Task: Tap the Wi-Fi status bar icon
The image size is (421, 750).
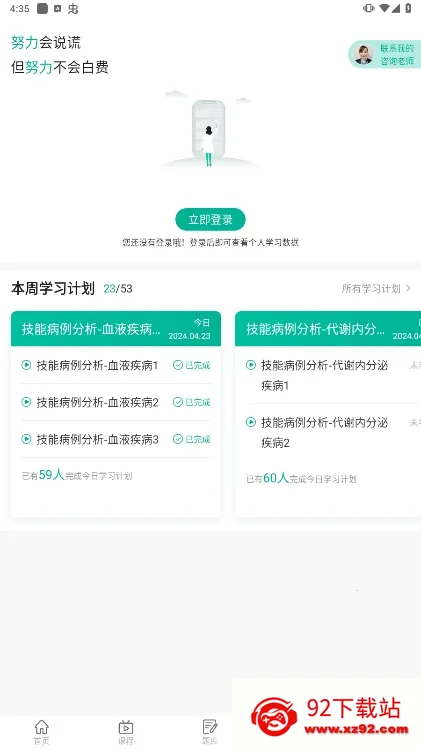Action: [x=384, y=8]
